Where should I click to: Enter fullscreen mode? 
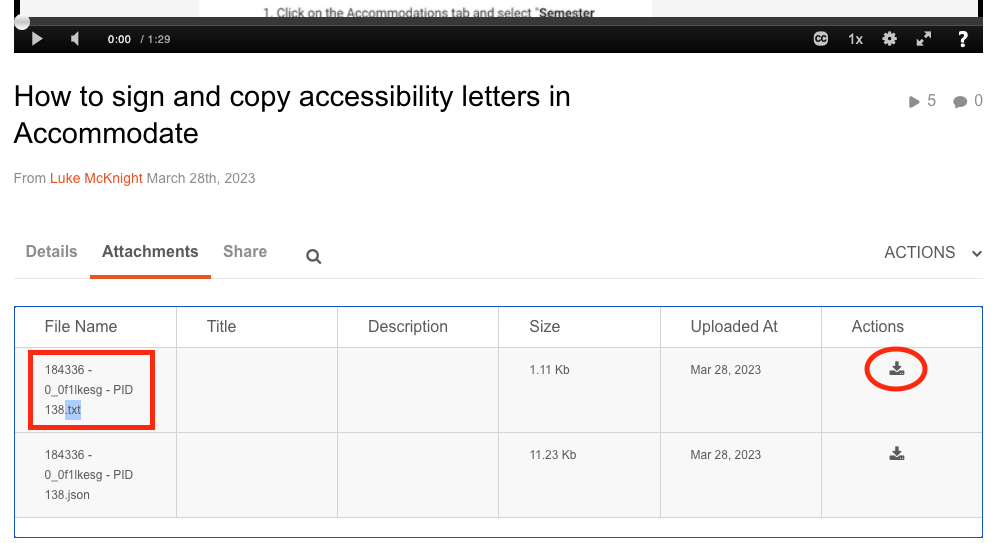click(x=924, y=39)
